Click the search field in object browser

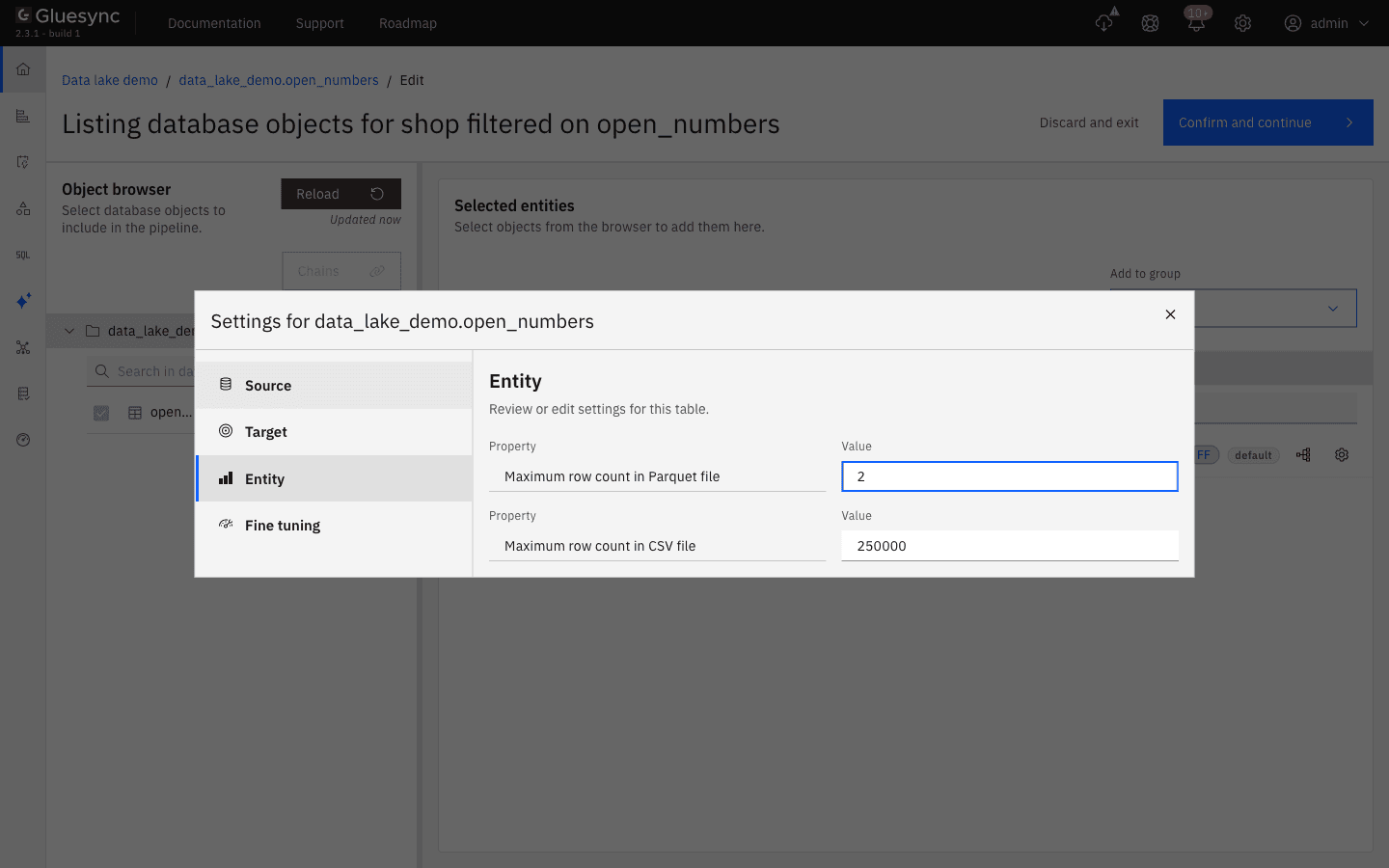pos(141,371)
